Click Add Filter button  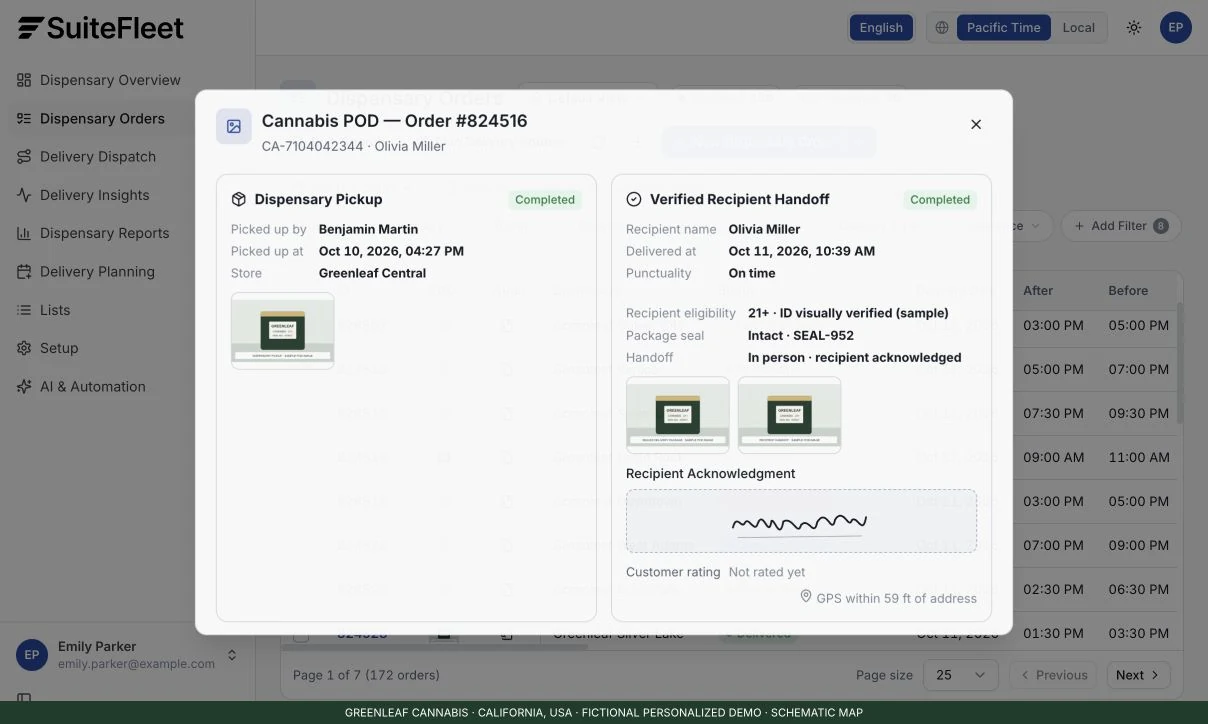1121,226
